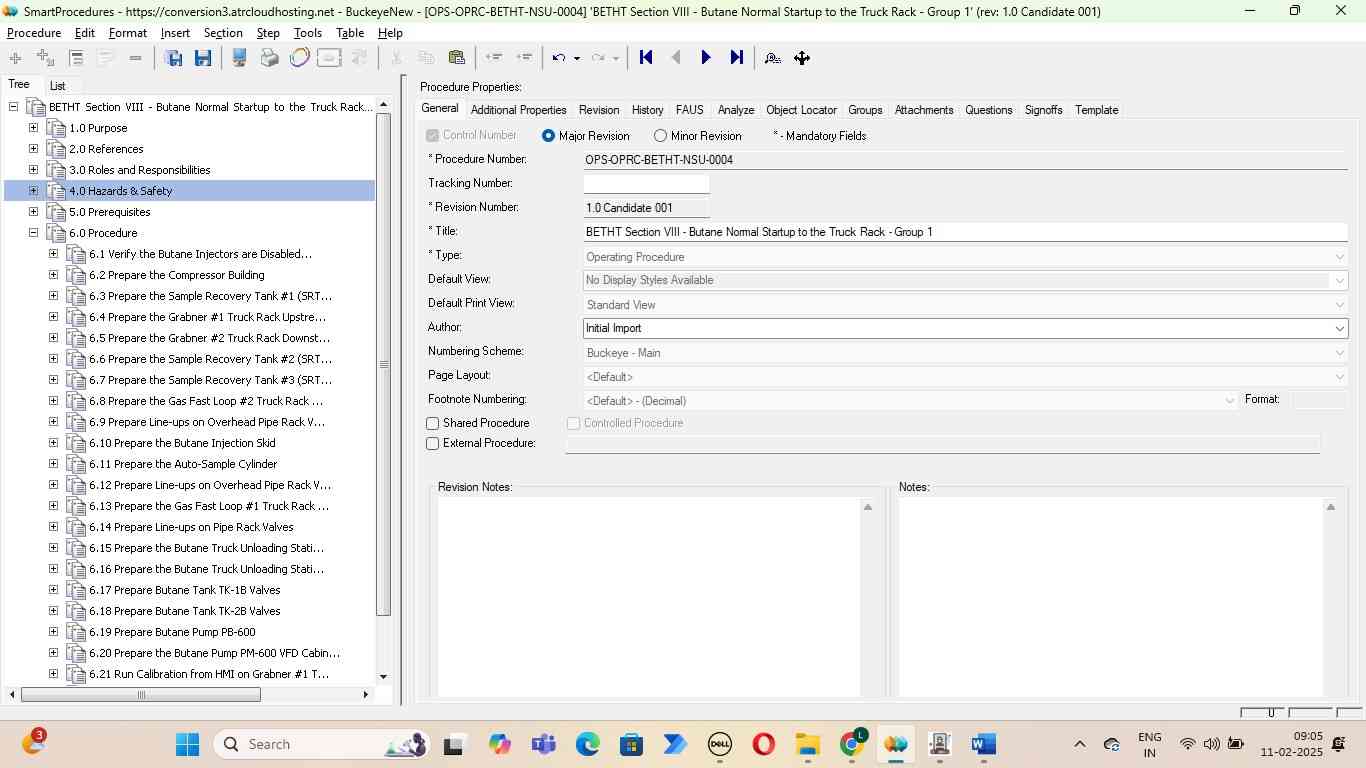This screenshot has height=768, width=1366.
Task: Open Opera browser from the taskbar
Action: coord(763,744)
